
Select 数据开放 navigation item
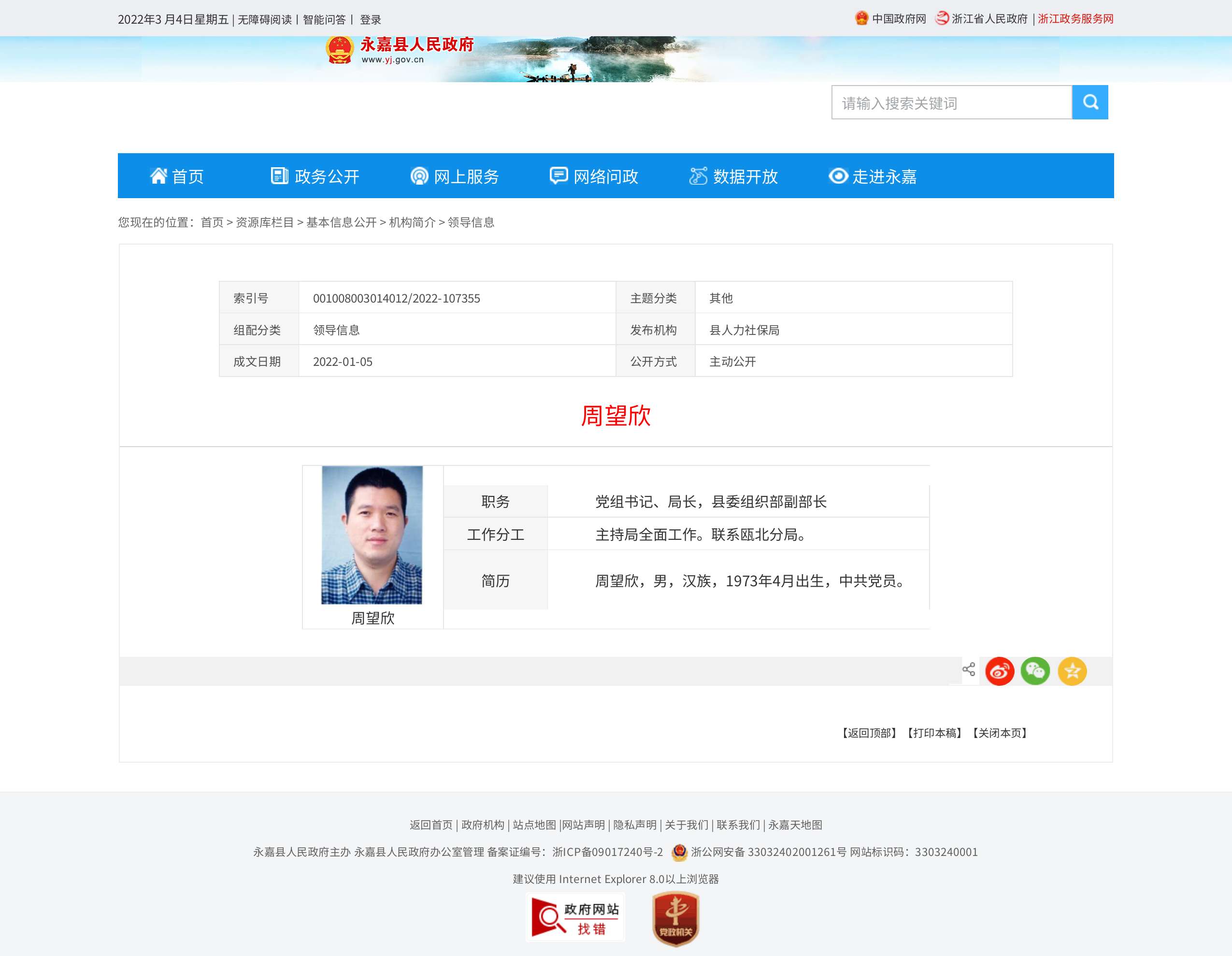733,176
